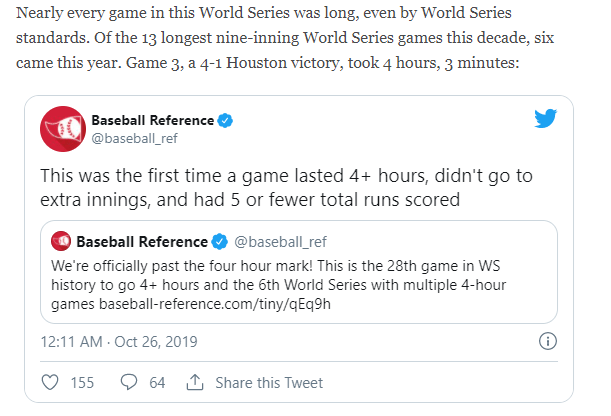Click the 155 likes count
Screen dimensions: 611x416
[x=82, y=382]
